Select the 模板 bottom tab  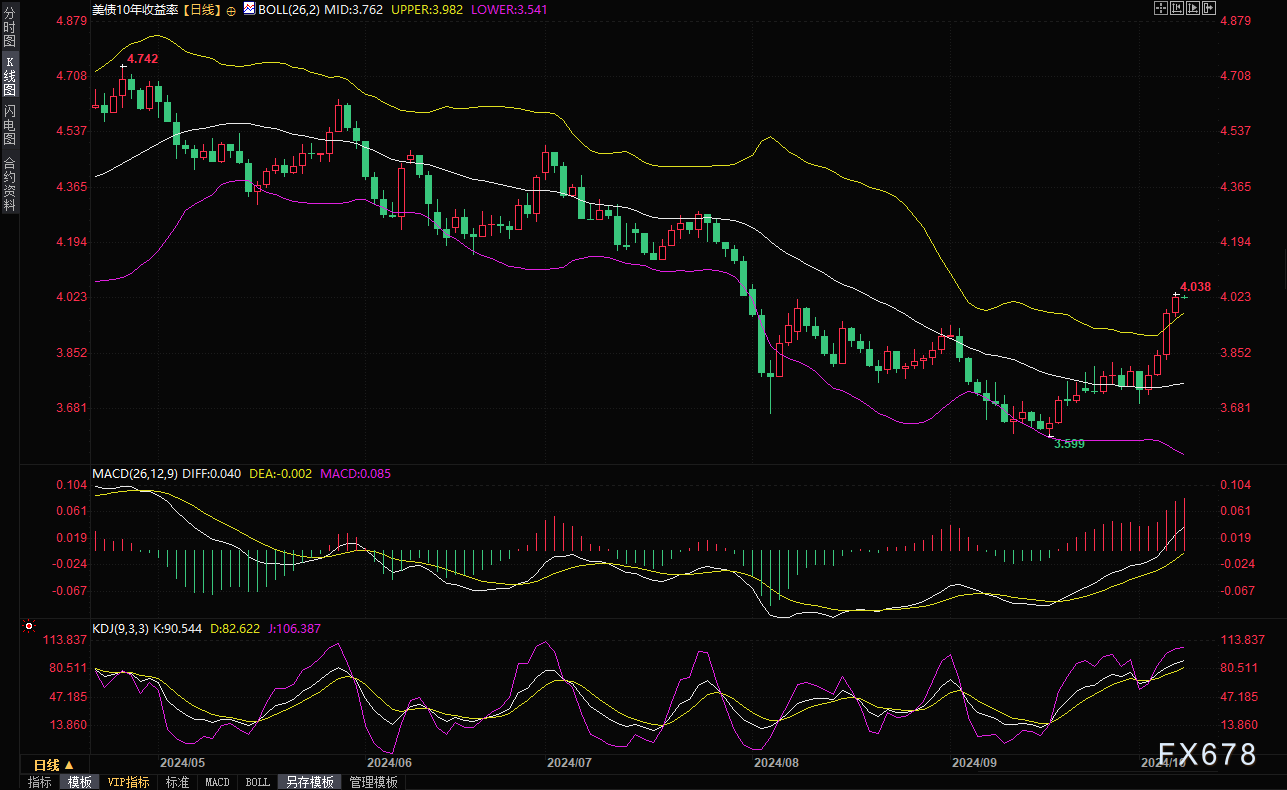[79, 782]
